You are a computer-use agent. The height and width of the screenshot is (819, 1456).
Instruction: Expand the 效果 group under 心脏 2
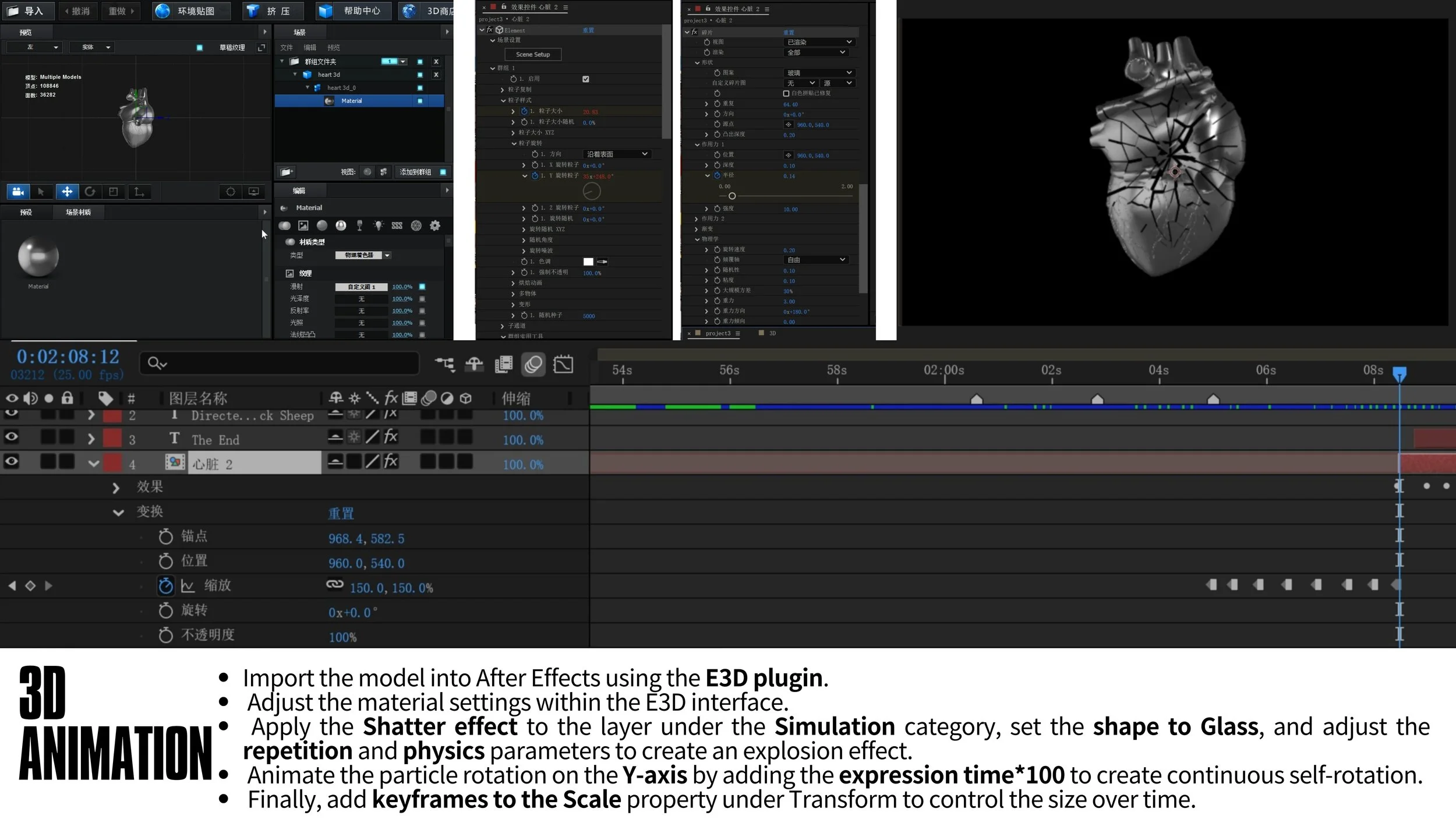point(116,488)
